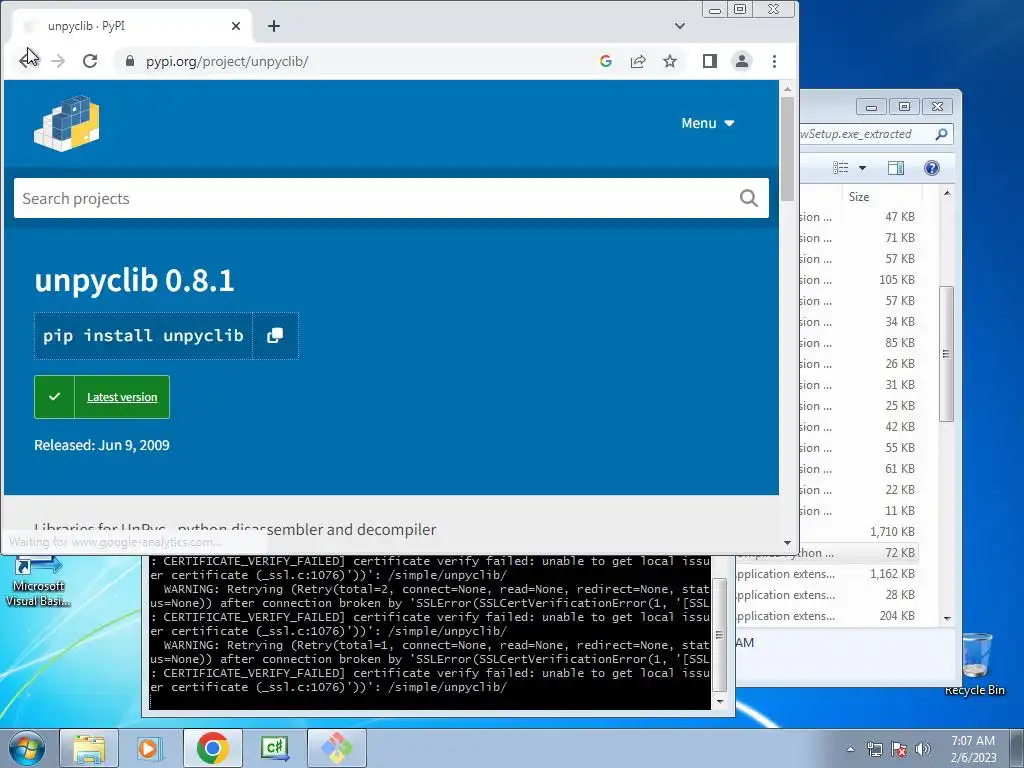1024x768 pixels.
Task: Change view icon in Explorer window
Action: point(841,168)
